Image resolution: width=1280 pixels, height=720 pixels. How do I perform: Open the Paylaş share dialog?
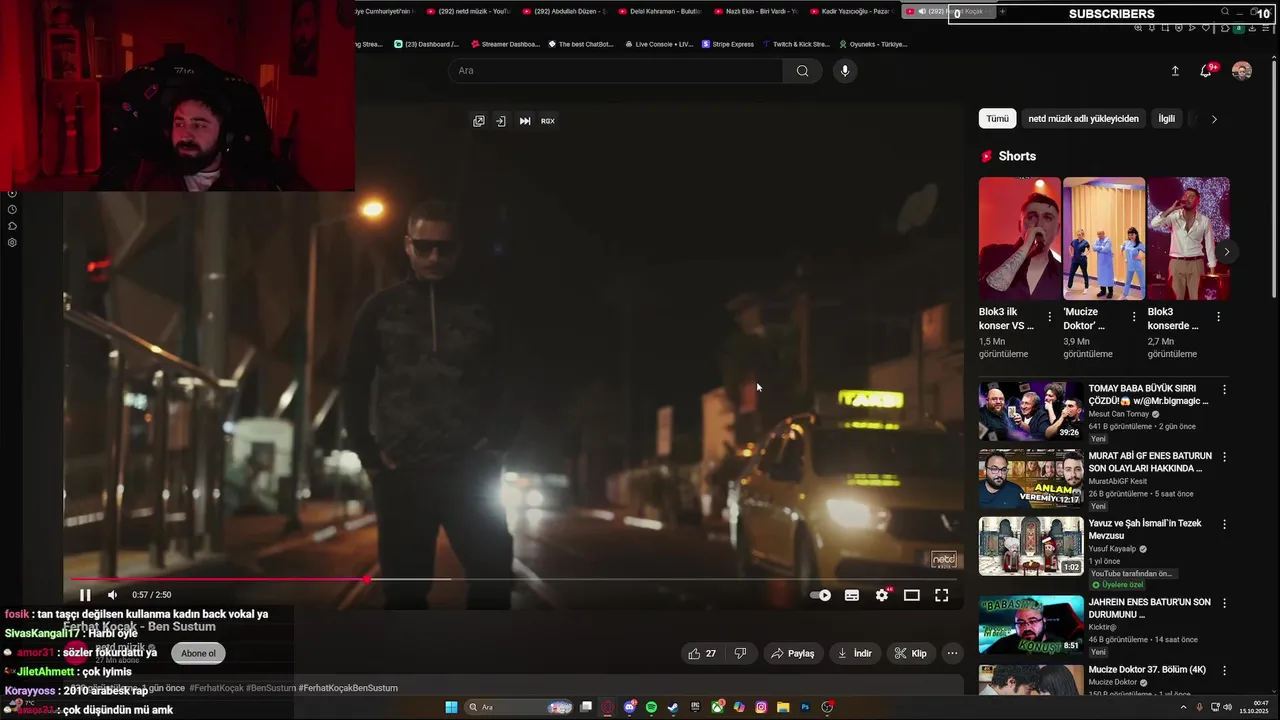pos(793,653)
